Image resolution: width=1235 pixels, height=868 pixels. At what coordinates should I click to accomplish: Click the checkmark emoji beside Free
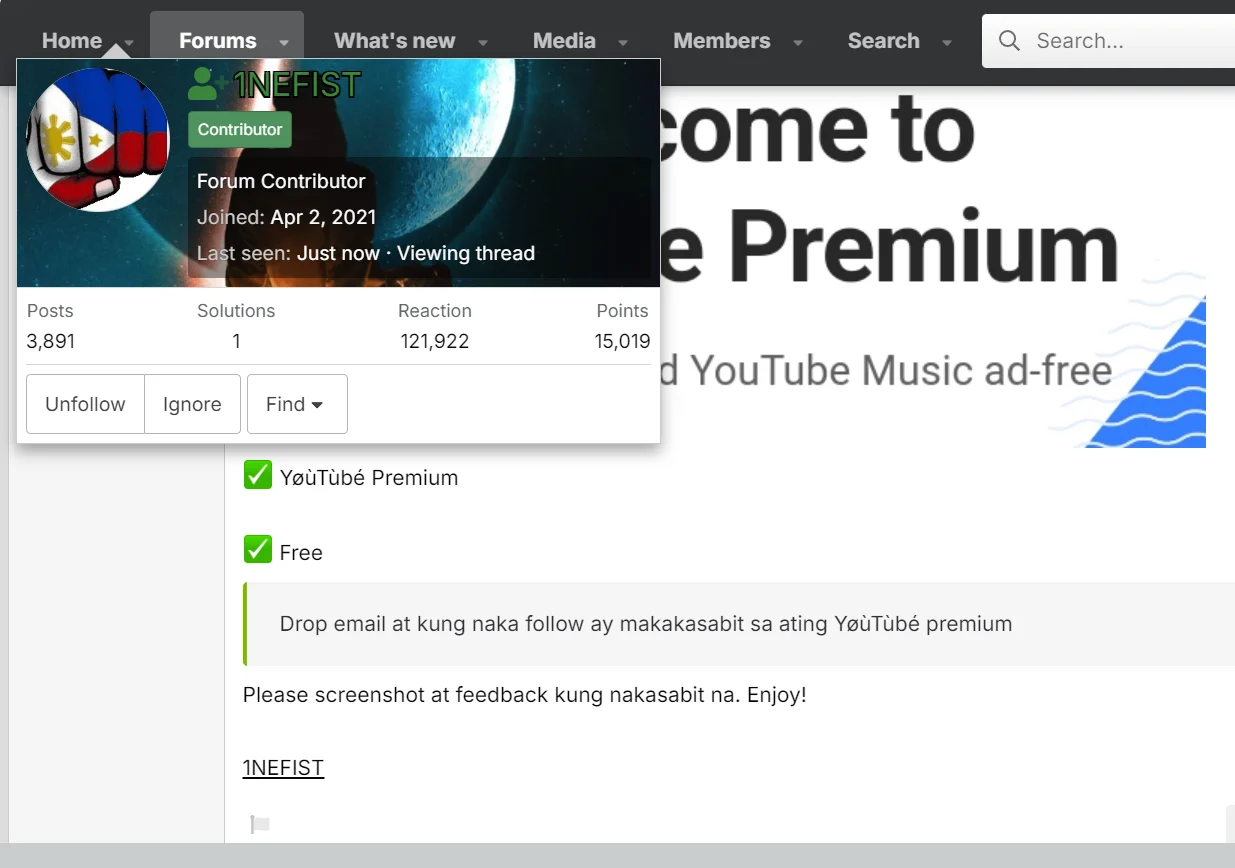pos(258,550)
